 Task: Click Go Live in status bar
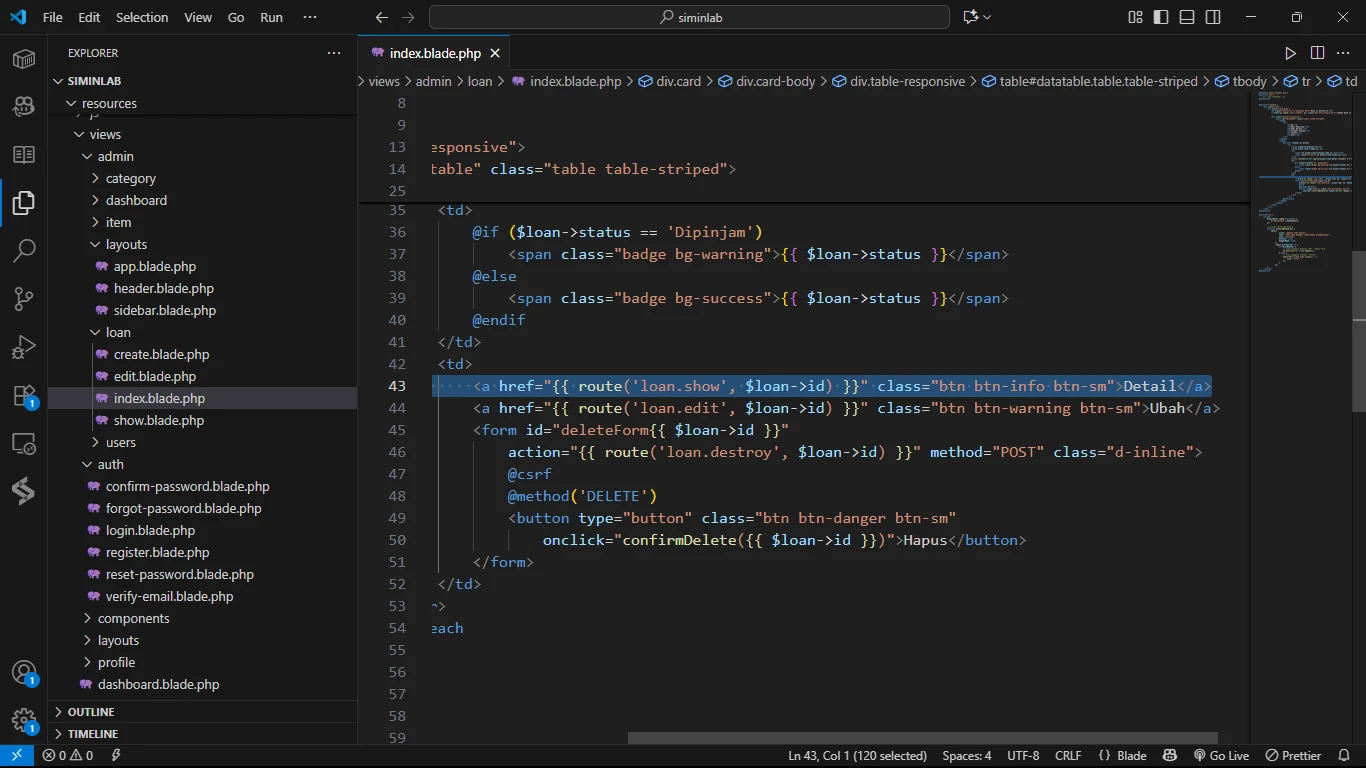pyautogui.click(x=1221, y=756)
